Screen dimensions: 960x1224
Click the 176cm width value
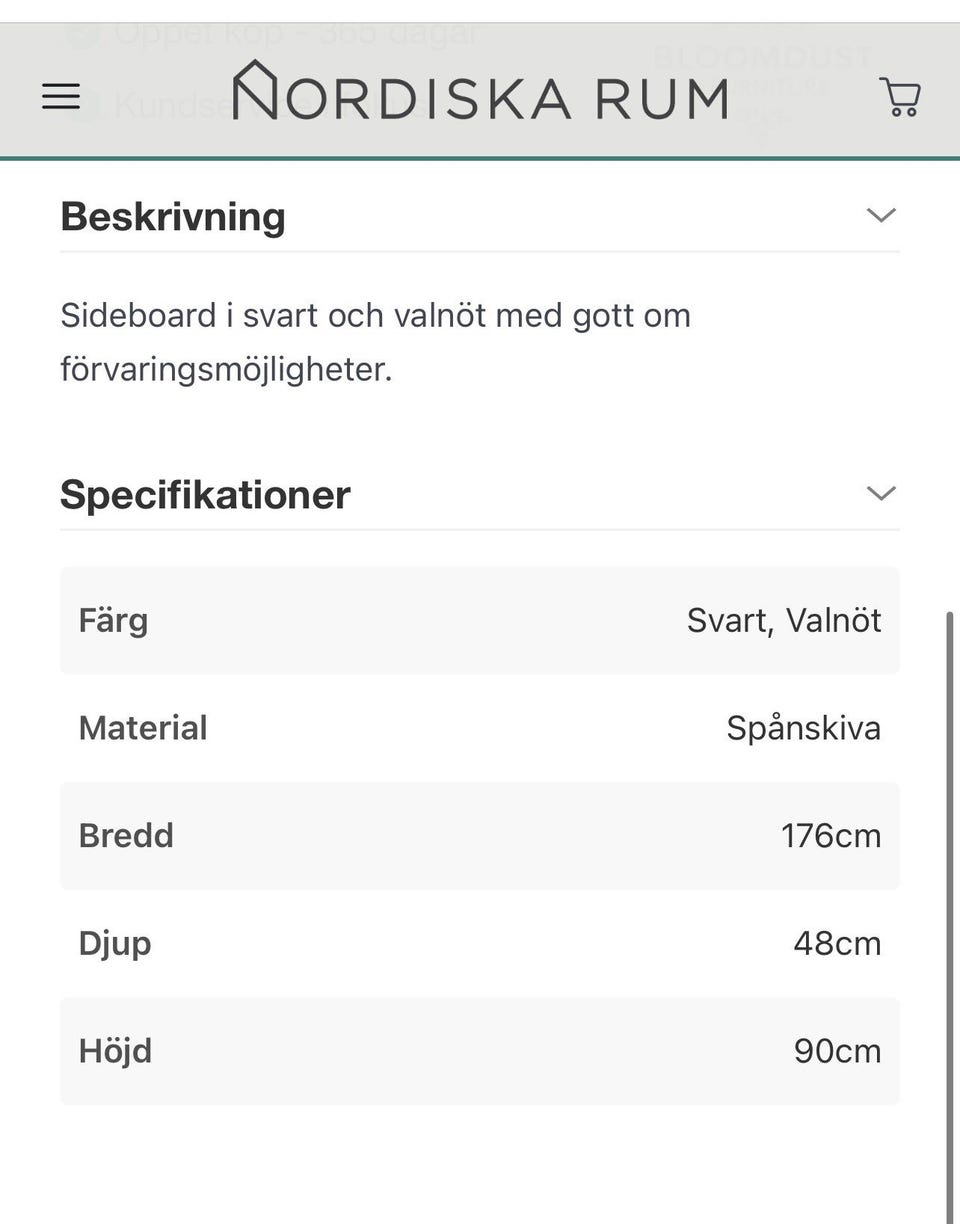pyautogui.click(x=831, y=835)
